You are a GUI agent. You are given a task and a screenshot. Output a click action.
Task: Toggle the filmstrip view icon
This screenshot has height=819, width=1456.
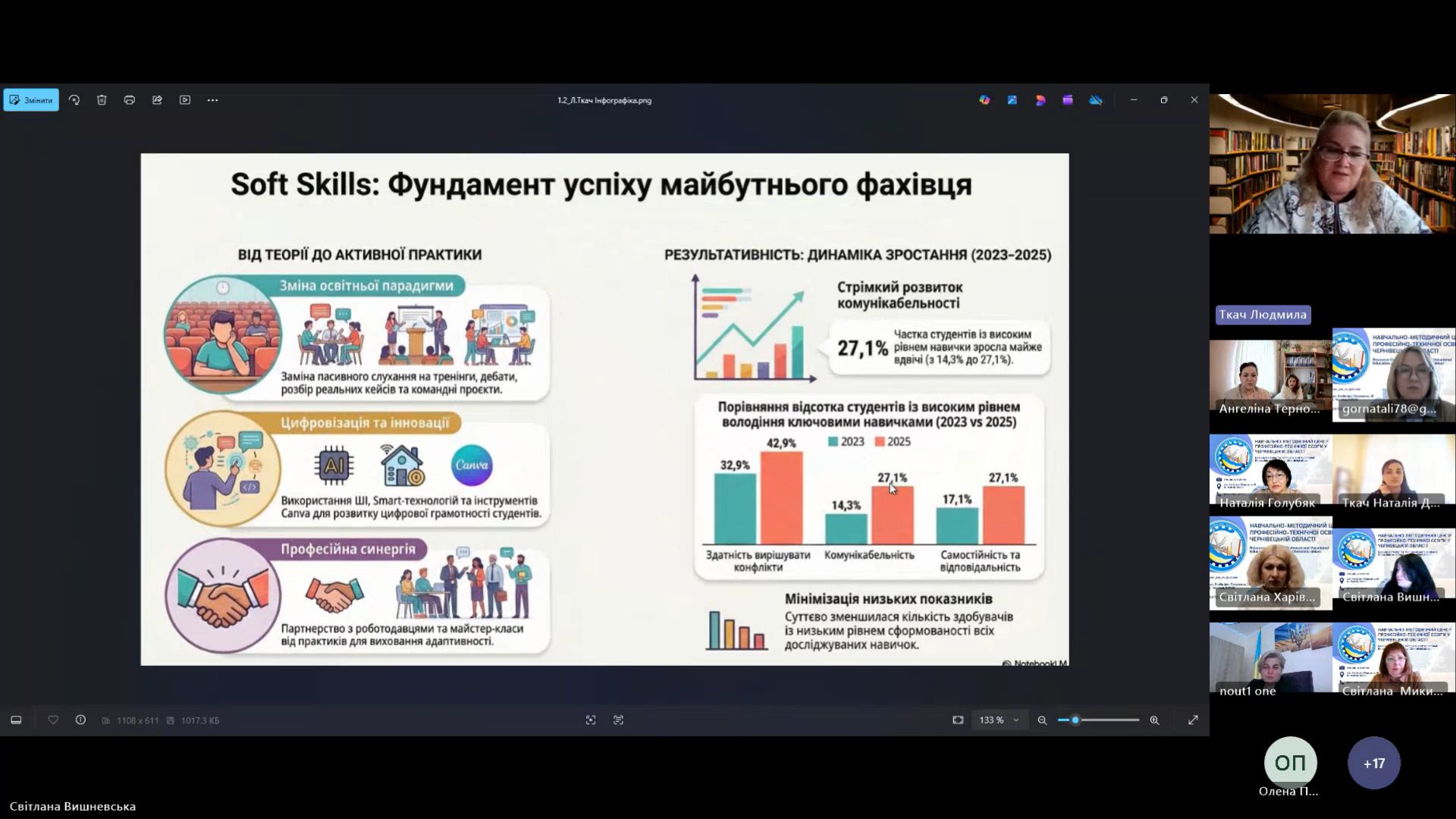click(16, 720)
